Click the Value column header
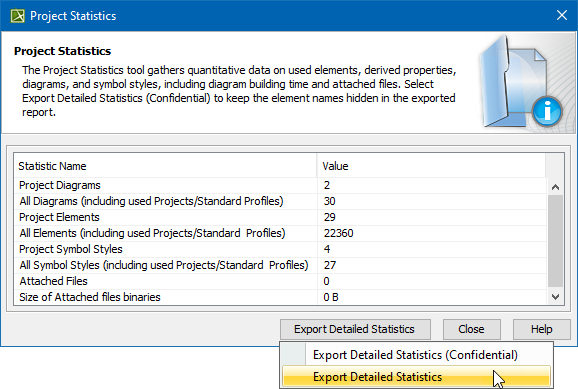578x389 pixels. (x=431, y=166)
